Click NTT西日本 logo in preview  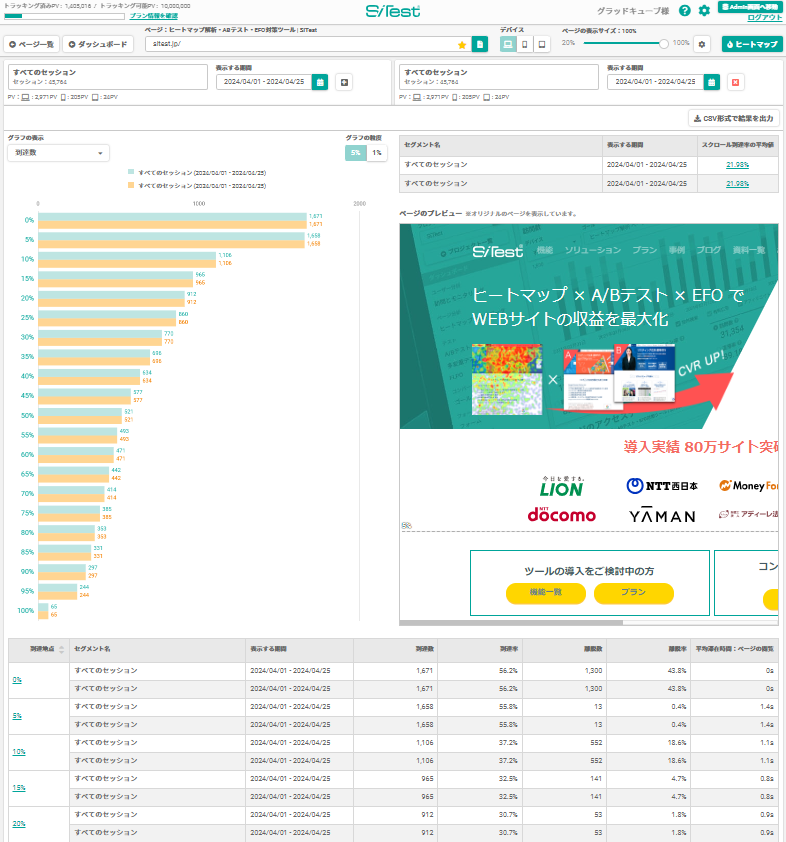click(x=662, y=486)
